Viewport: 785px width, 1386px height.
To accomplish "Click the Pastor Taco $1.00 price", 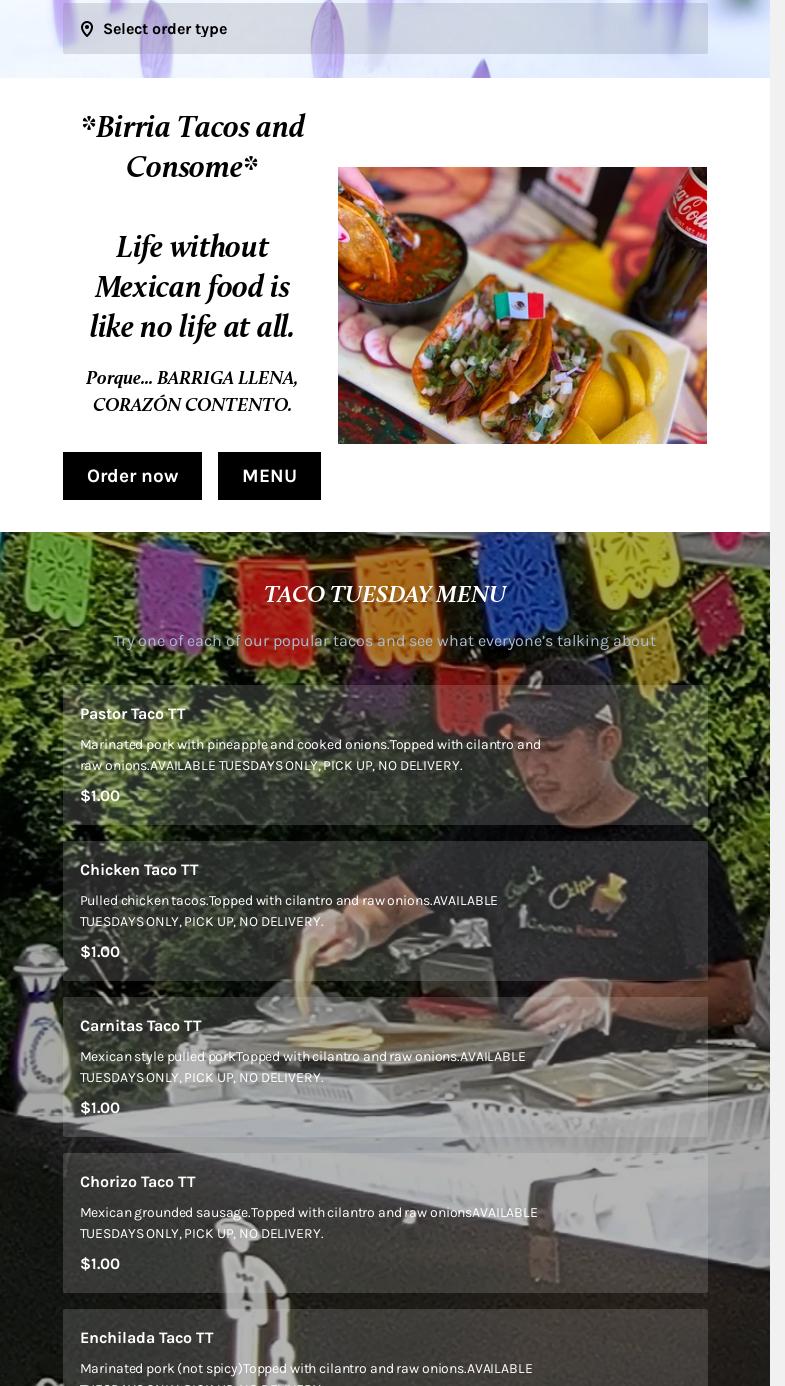I will tap(100, 796).
